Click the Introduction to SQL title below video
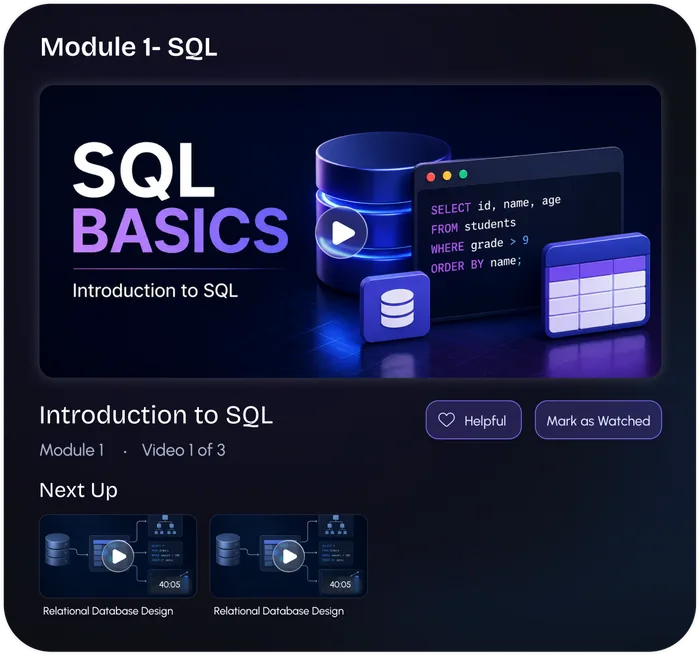 (156, 415)
